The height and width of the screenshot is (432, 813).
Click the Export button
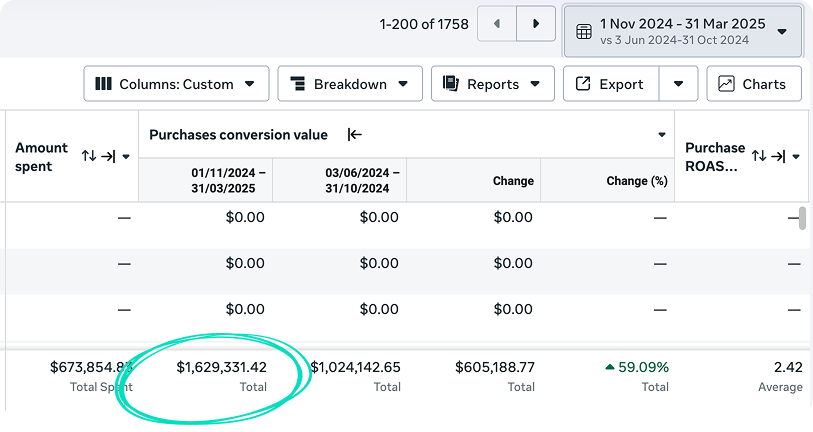(610, 84)
